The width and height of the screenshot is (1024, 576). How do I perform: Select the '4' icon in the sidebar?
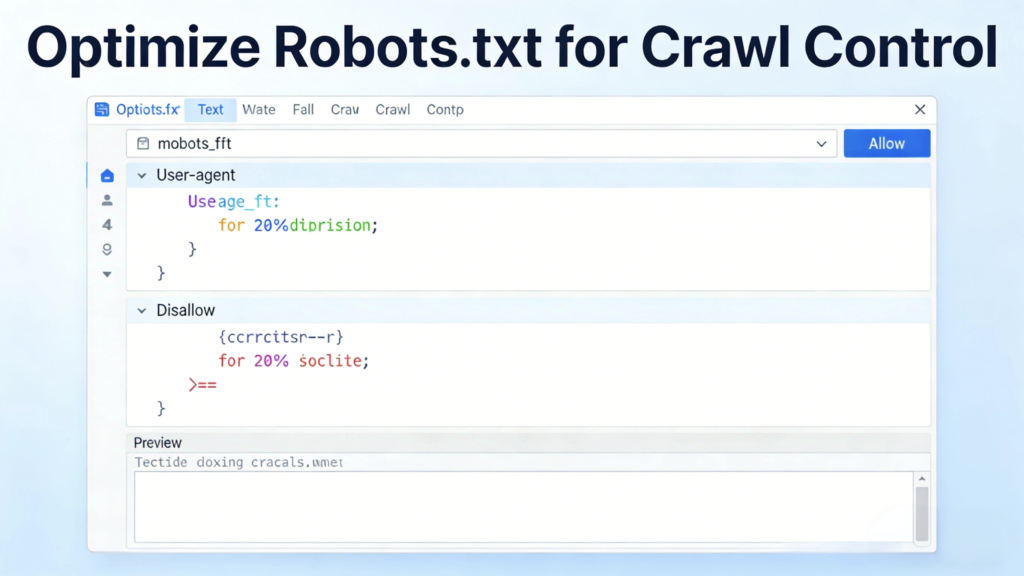107,225
